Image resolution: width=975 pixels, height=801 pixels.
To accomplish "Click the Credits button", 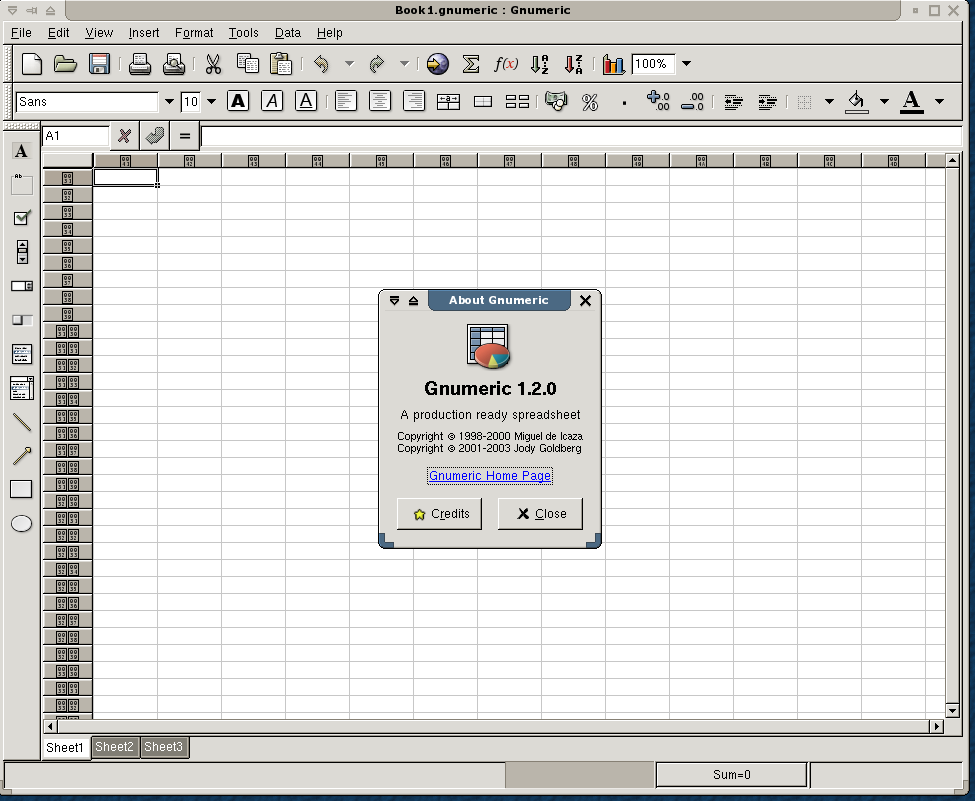I will (x=440, y=514).
